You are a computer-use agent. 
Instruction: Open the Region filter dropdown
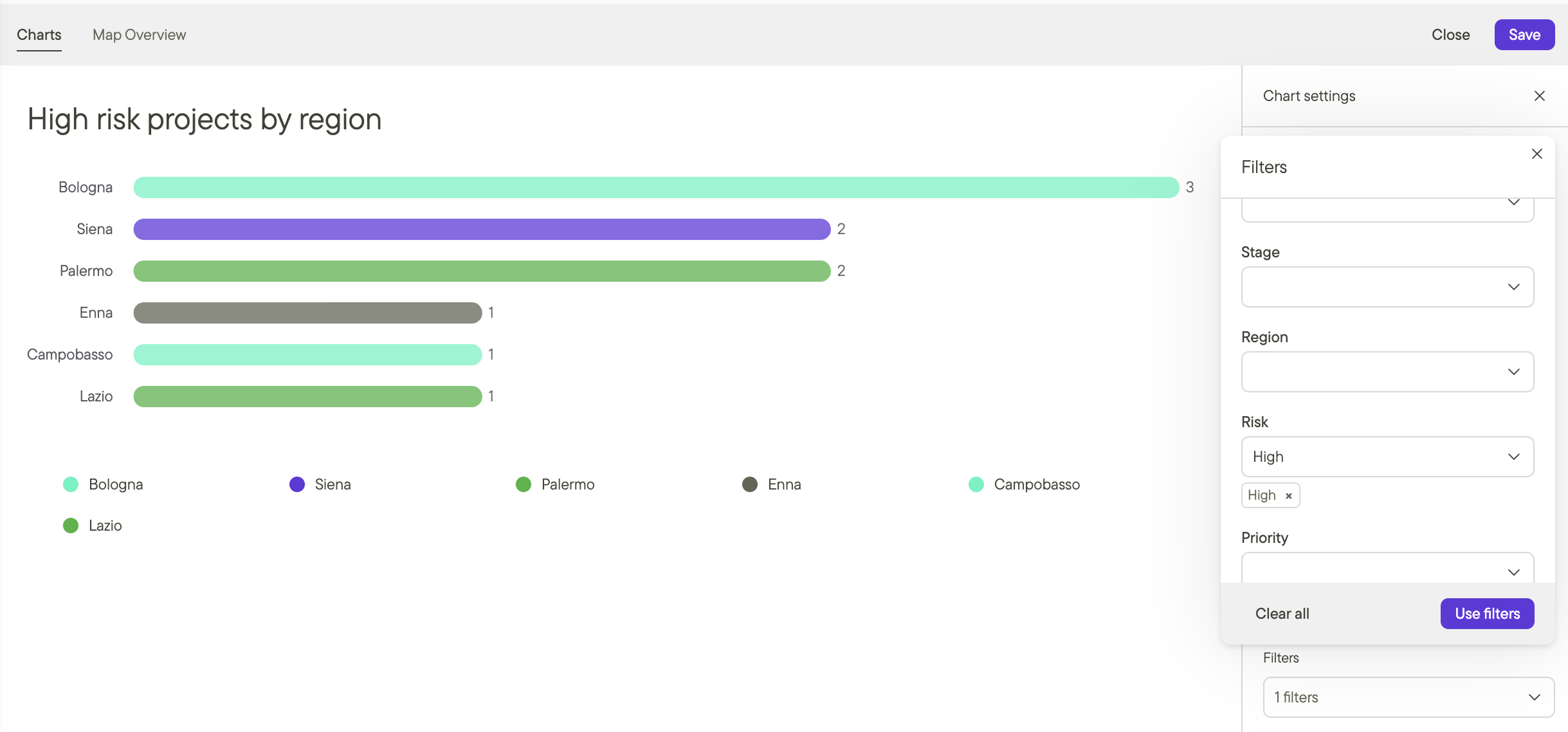tap(1387, 372)
